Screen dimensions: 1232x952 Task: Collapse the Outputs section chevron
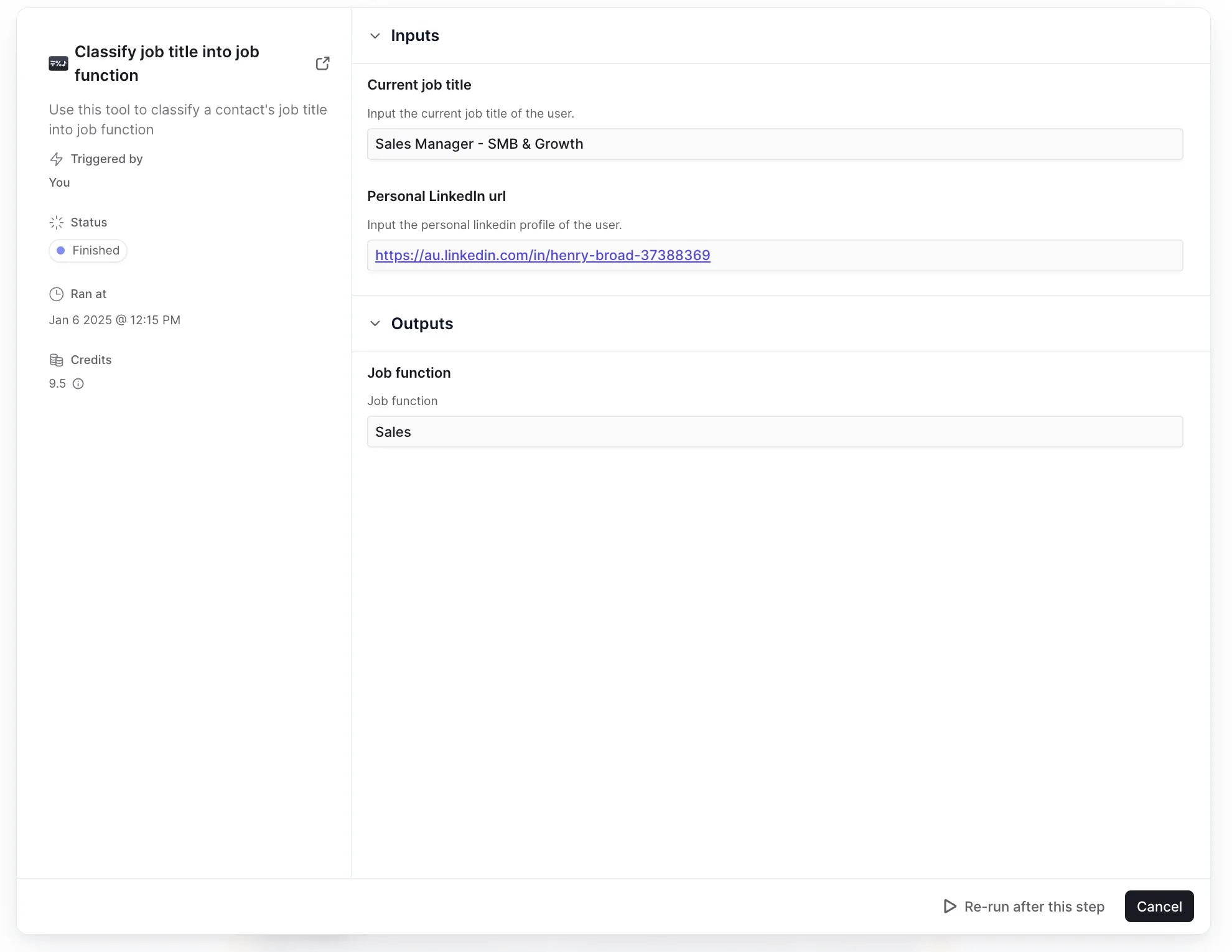coord(375,324)
